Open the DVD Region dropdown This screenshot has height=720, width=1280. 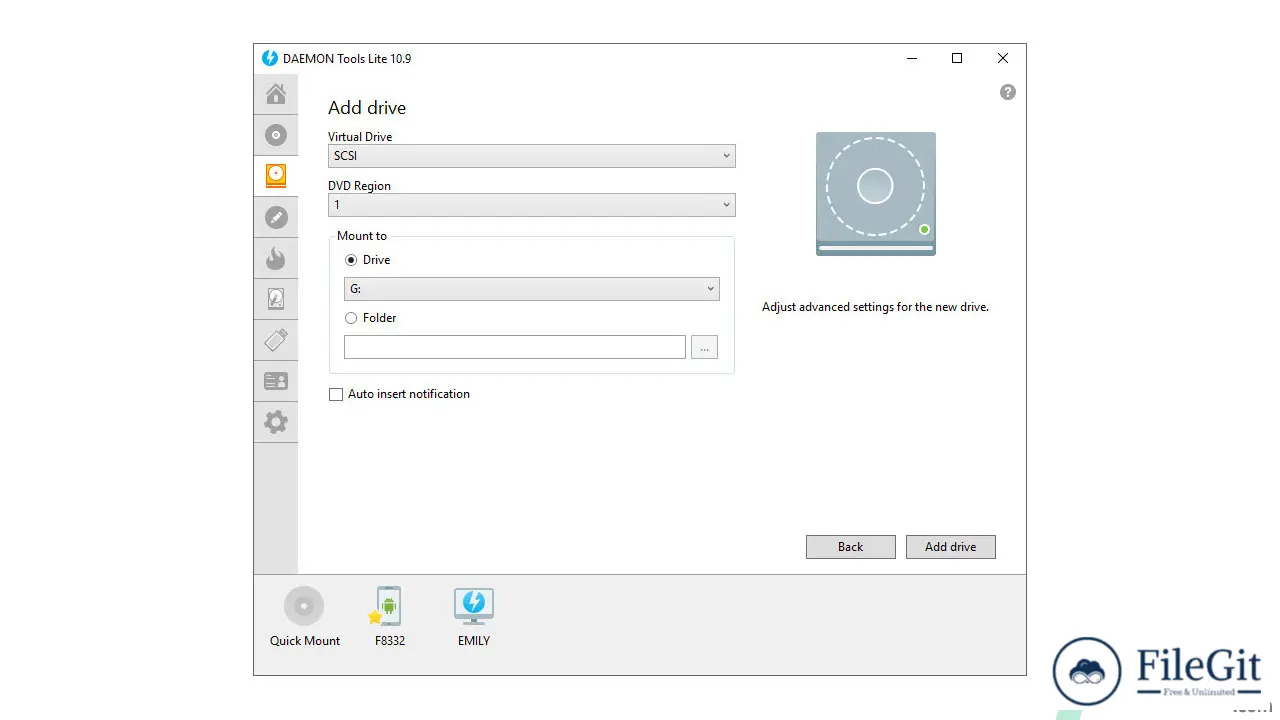(532, 205)
